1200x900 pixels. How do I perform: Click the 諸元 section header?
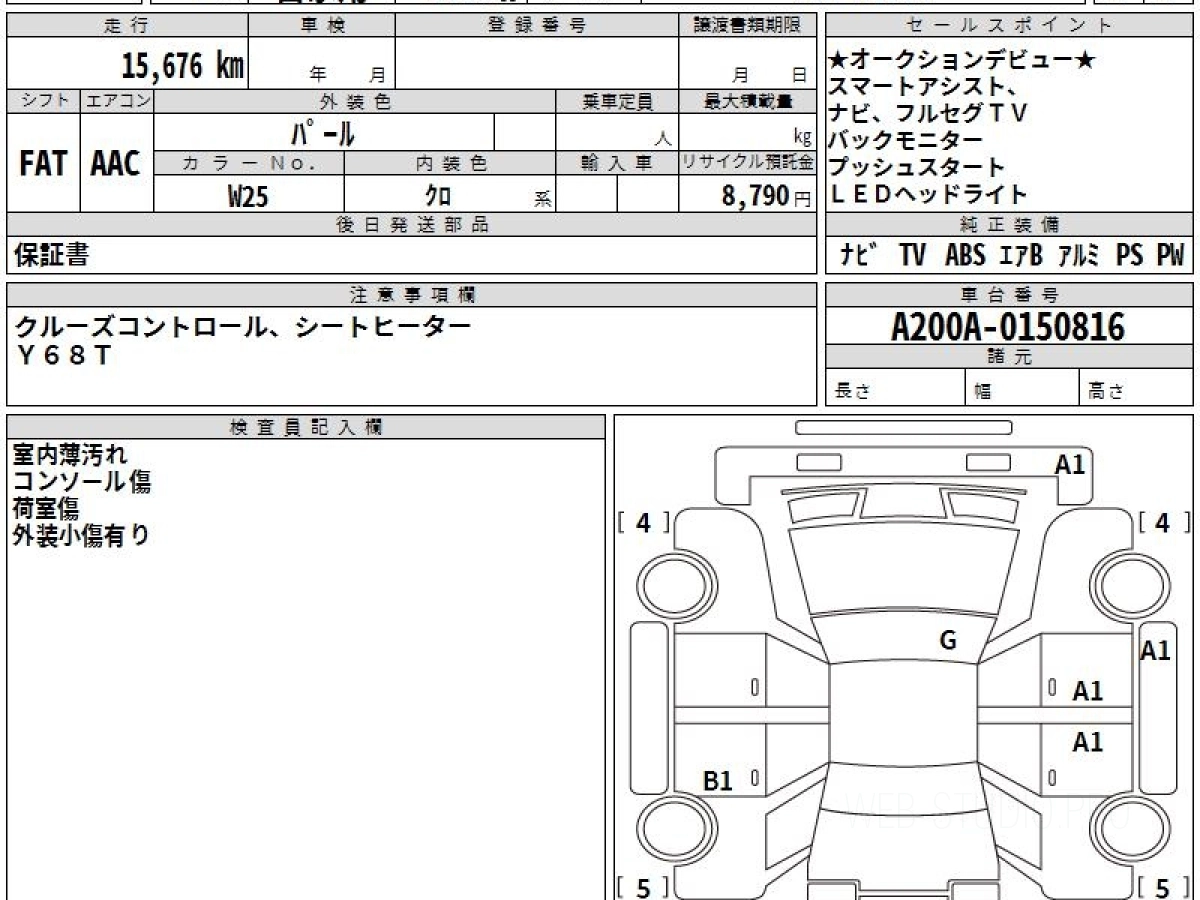pos(1008,357)
